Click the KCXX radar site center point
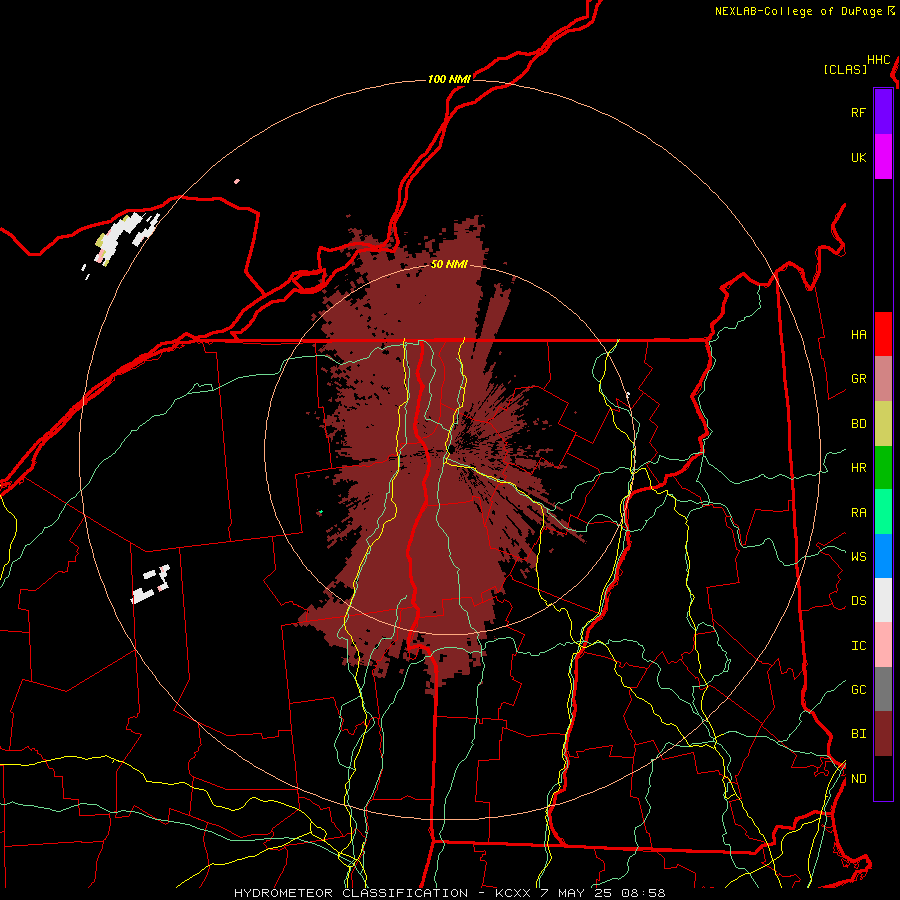Screen dimensions: 900x900 tap(452, 448)
